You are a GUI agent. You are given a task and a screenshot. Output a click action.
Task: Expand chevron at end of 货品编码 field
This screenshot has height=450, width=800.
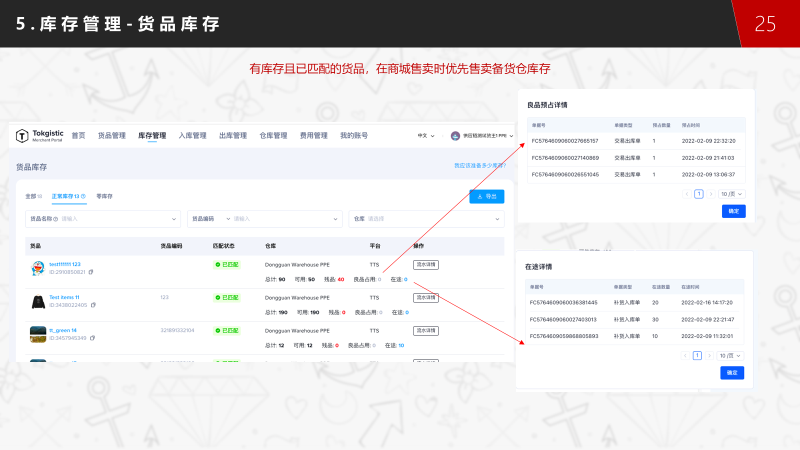(335, 219)
